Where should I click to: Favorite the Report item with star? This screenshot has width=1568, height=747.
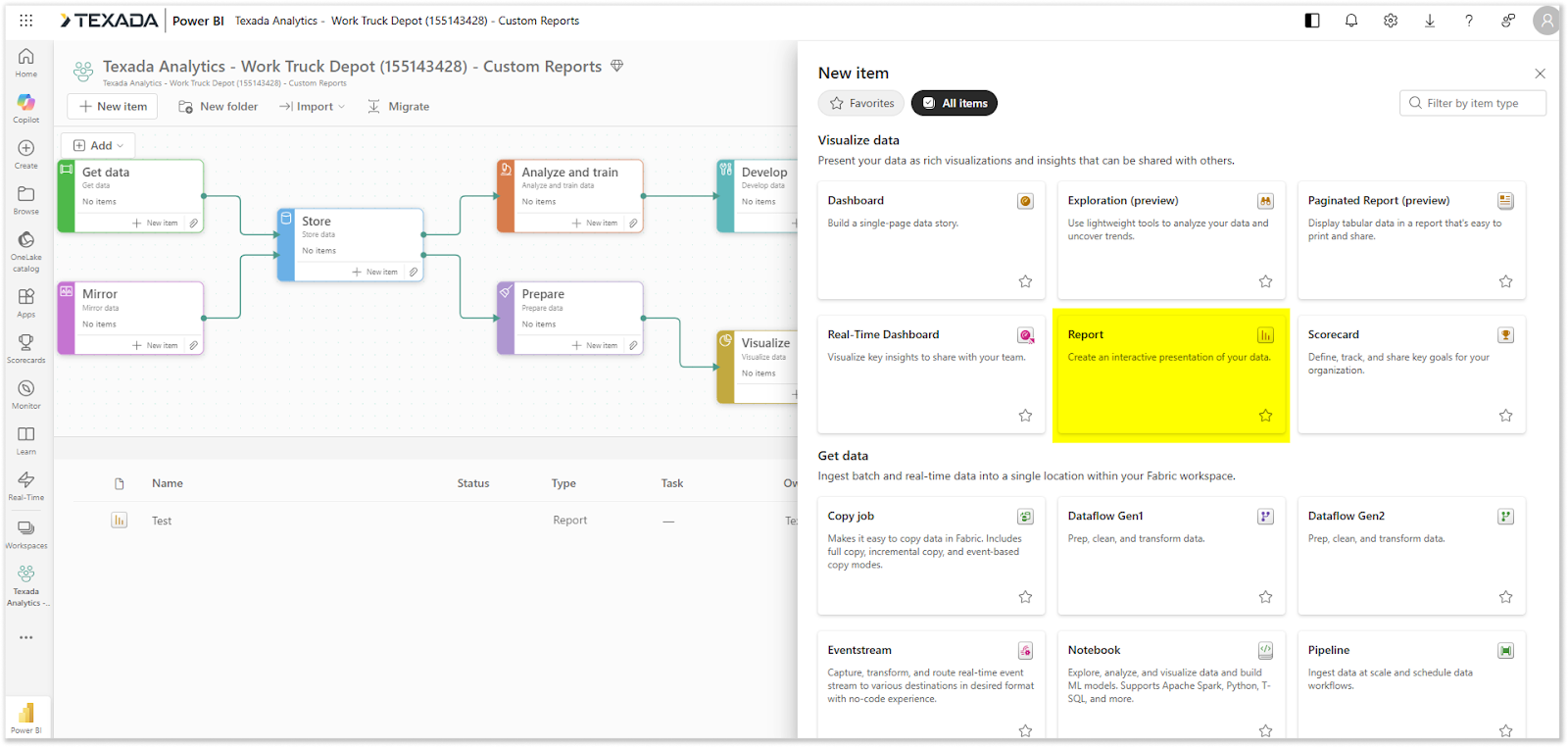[x=1265, y=416]
